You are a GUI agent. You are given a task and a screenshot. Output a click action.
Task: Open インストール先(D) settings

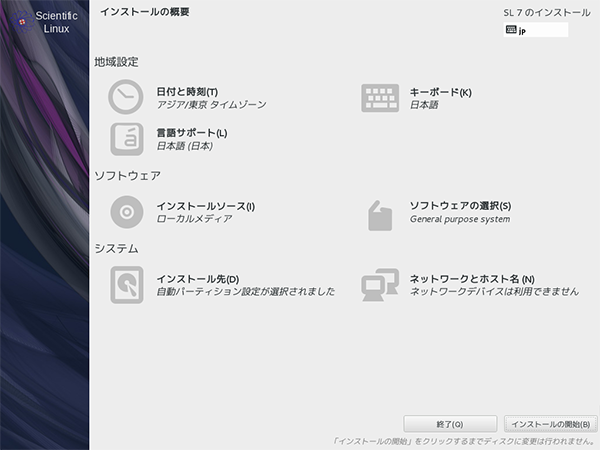[x=198, y=279]
